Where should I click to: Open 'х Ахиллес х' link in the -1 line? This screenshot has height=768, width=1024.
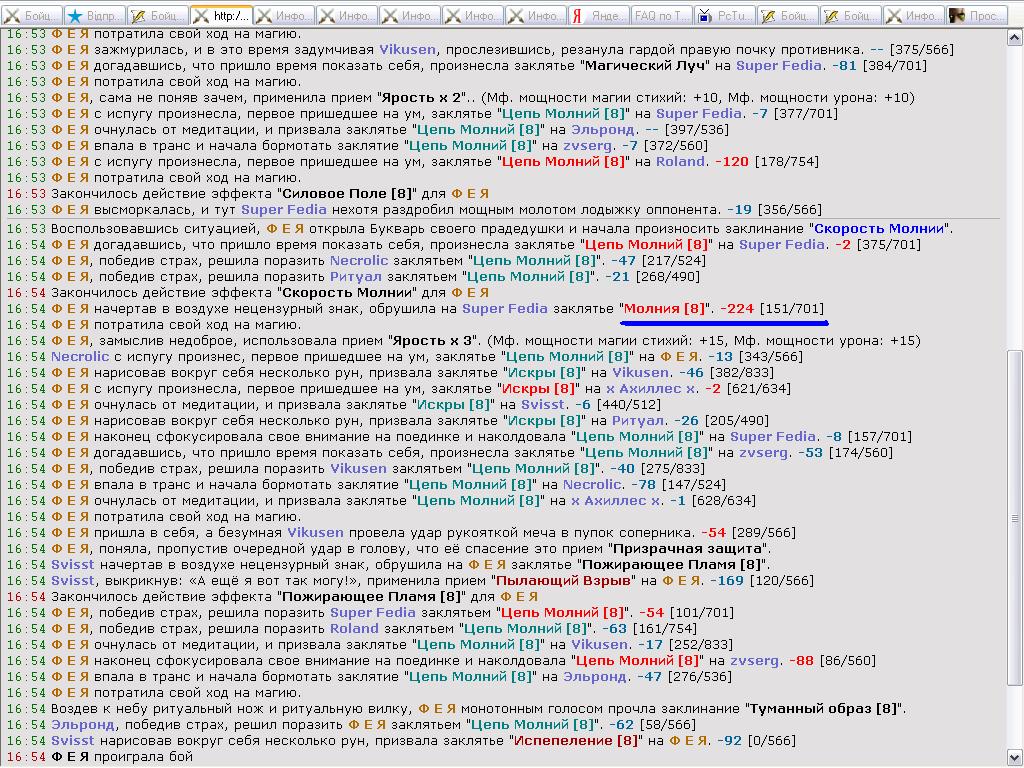click(616, 500)
